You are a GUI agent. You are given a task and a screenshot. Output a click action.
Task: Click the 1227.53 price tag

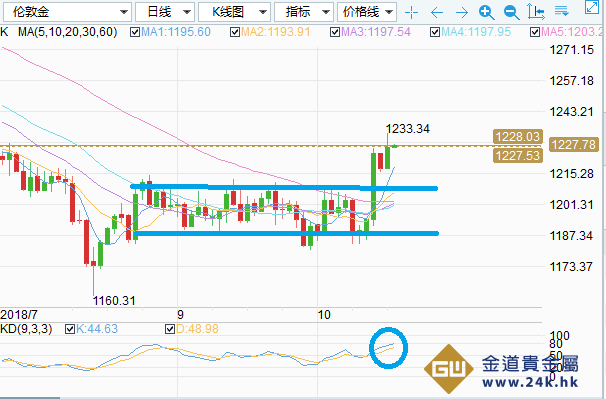pyautogui.click(x=517, y=155)
